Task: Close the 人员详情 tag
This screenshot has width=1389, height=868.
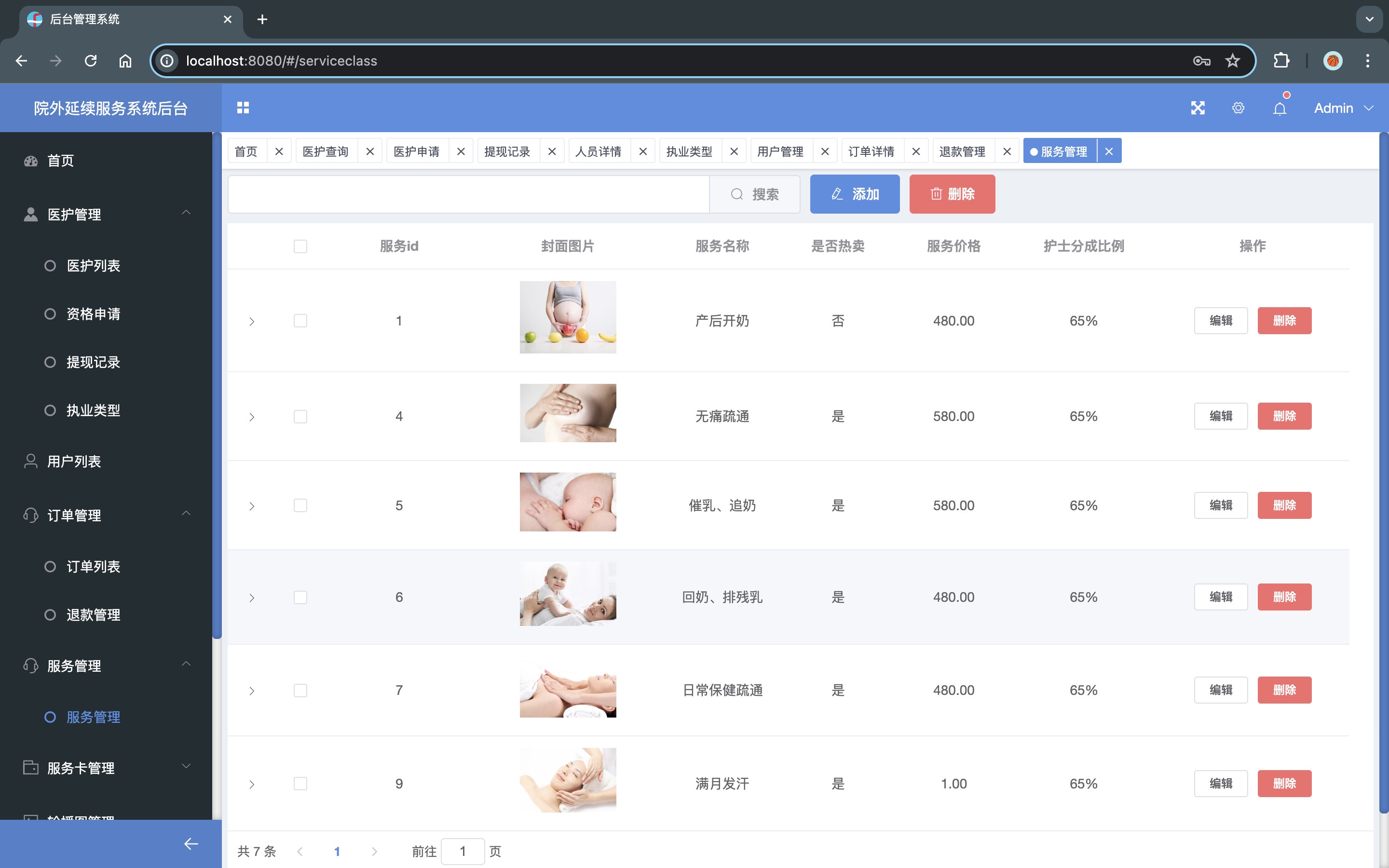Action: click(643, 151)
